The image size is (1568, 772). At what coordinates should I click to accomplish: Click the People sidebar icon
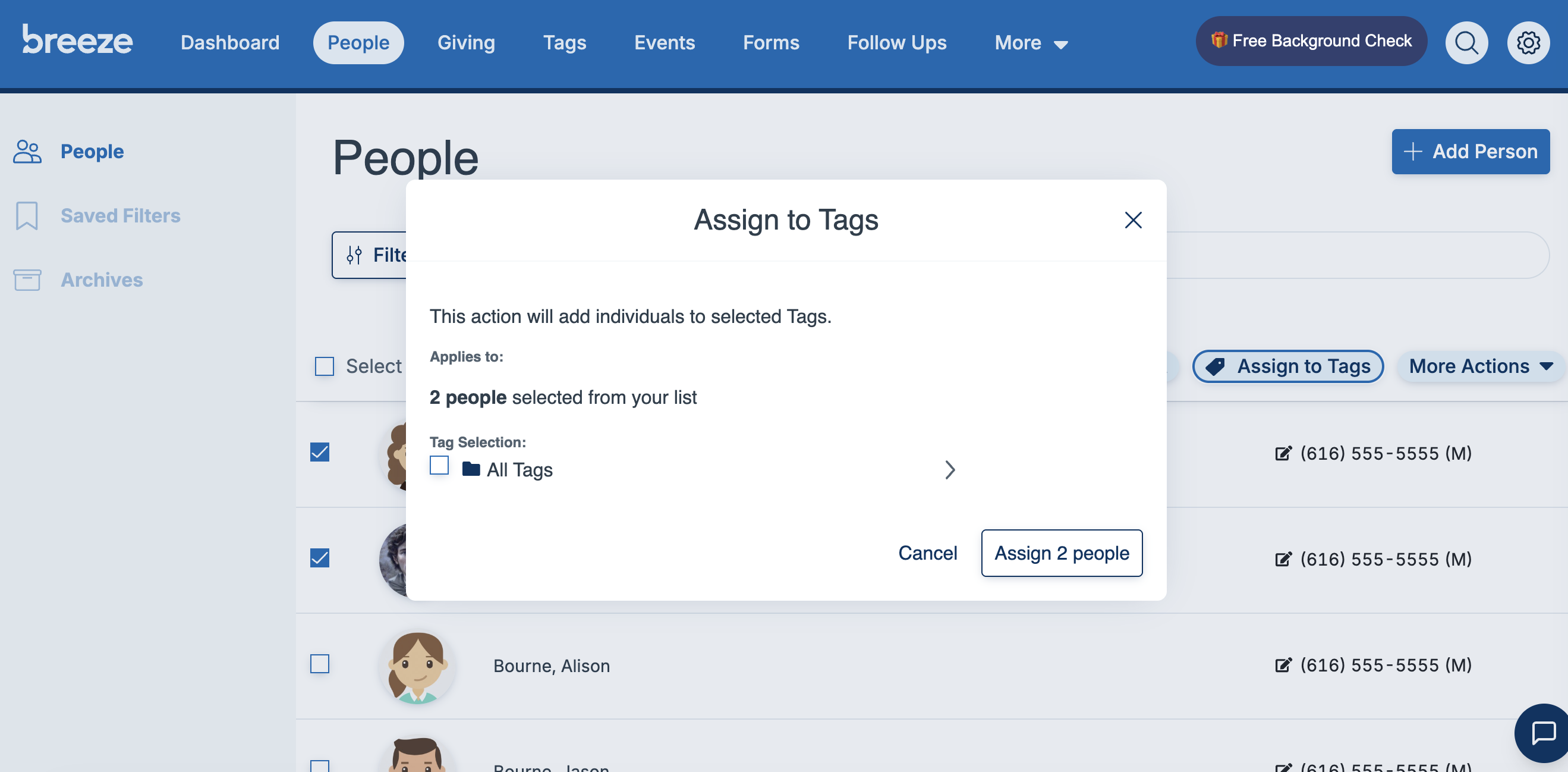click(x=27, y=152)
